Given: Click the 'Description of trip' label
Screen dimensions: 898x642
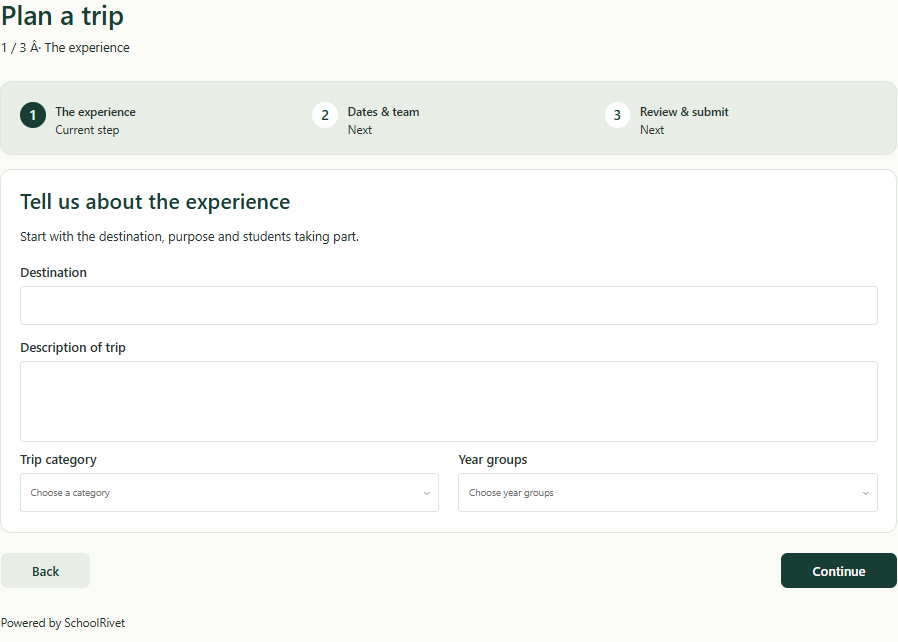Looking at the screenshot, I should click(73, 348).
